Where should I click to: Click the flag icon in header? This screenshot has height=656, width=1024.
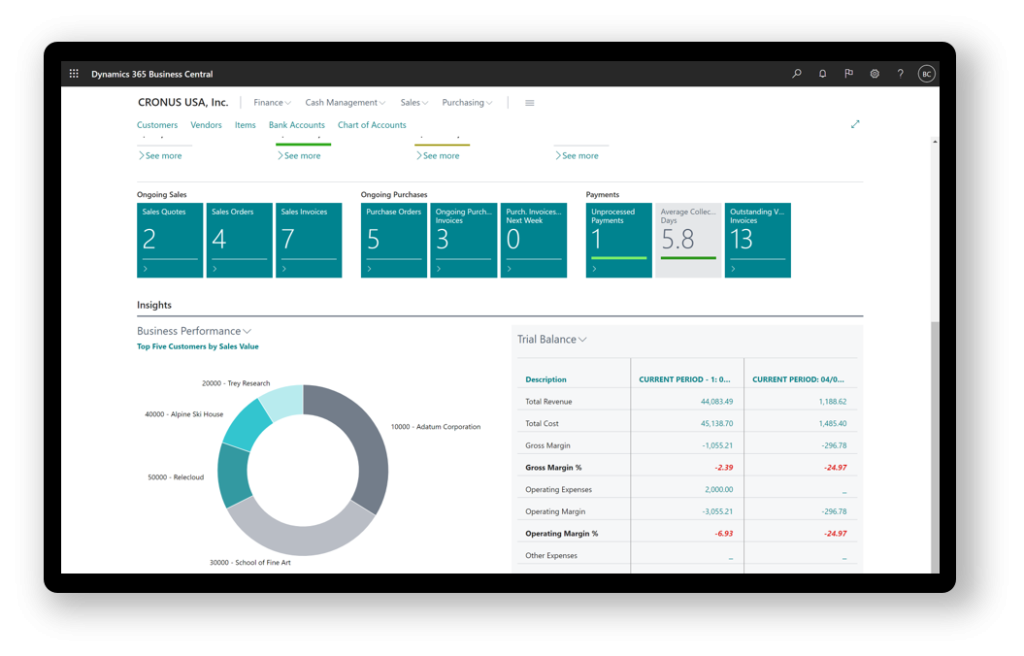click(x=848, y=74)
